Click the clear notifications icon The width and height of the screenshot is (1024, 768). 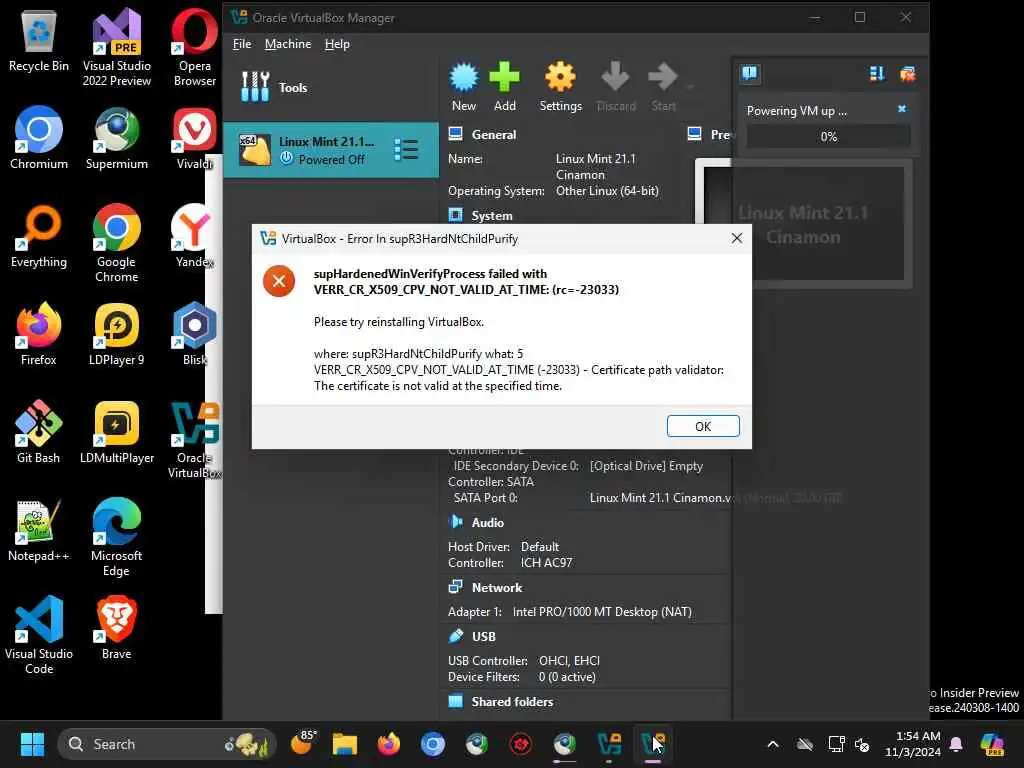(x=907, y=74)
